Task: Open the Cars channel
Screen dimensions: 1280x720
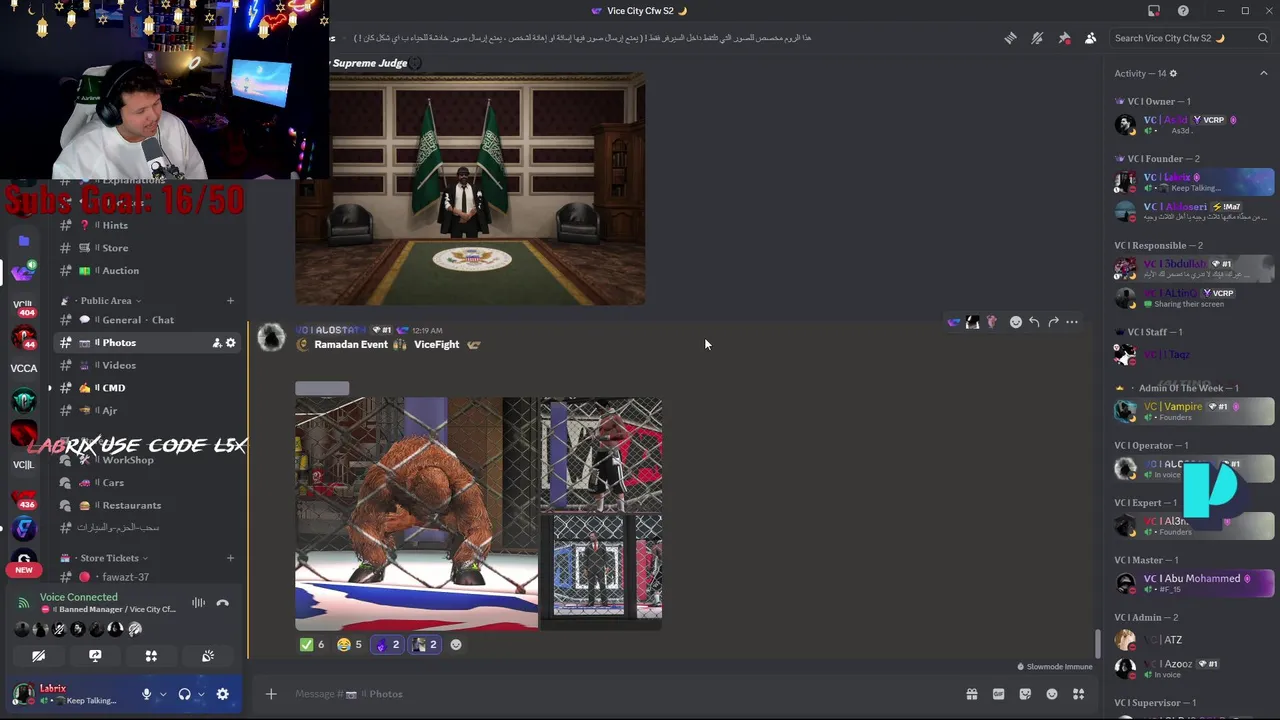Action: coord(146,483)
